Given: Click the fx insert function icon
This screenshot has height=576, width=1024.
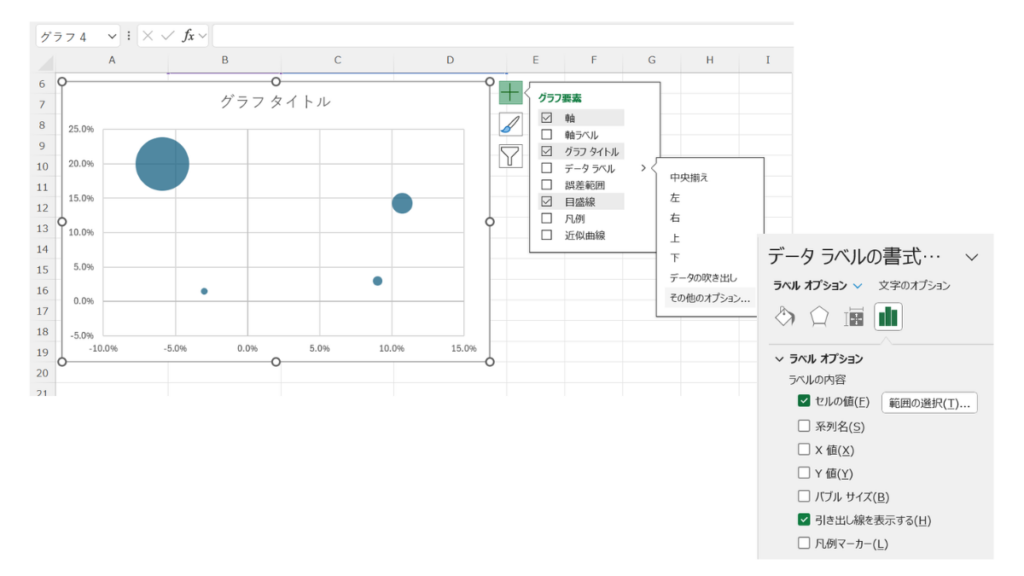Looking at the screenshot, I should point(188,36).
